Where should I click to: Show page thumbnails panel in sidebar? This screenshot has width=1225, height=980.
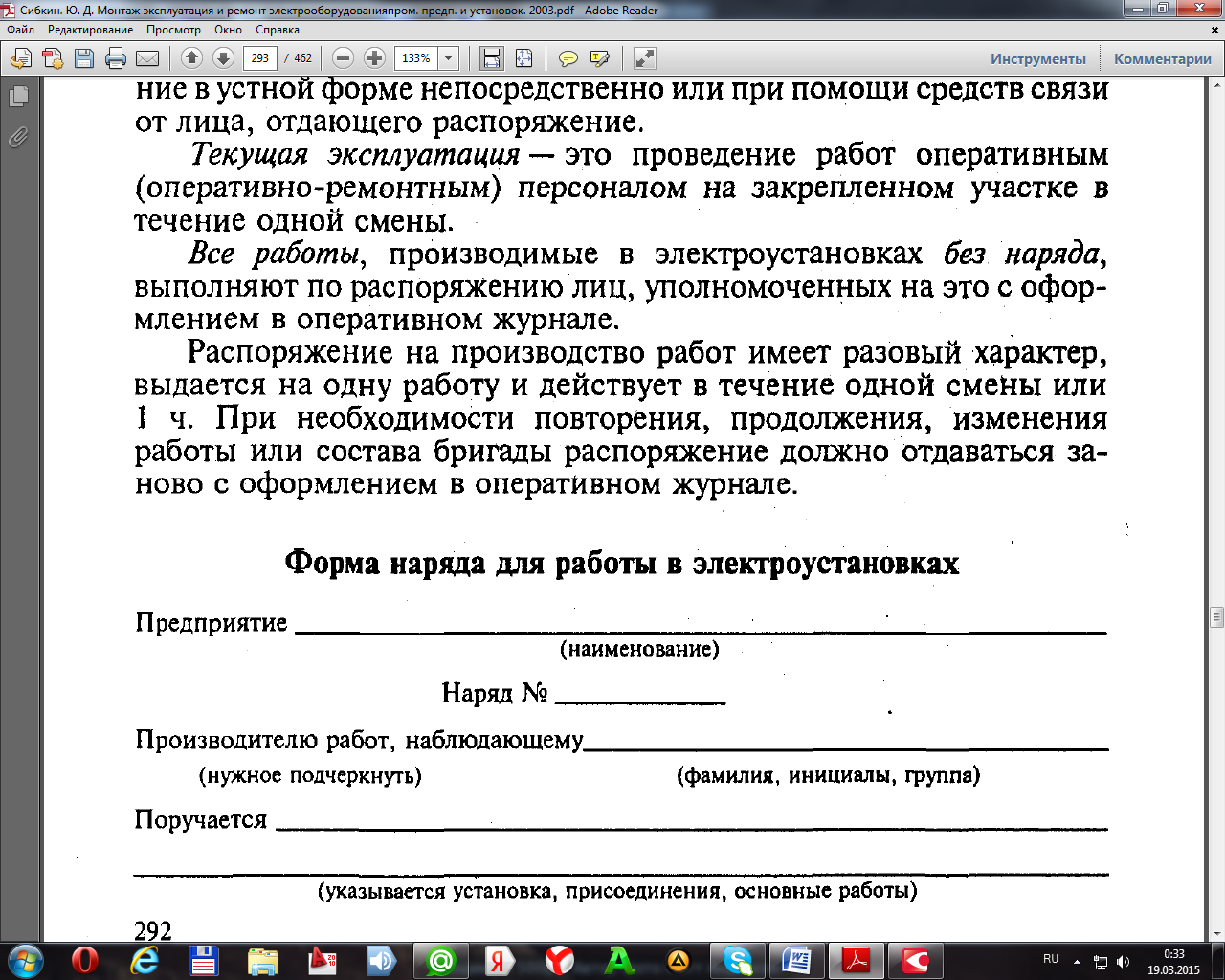click(18, 97)
